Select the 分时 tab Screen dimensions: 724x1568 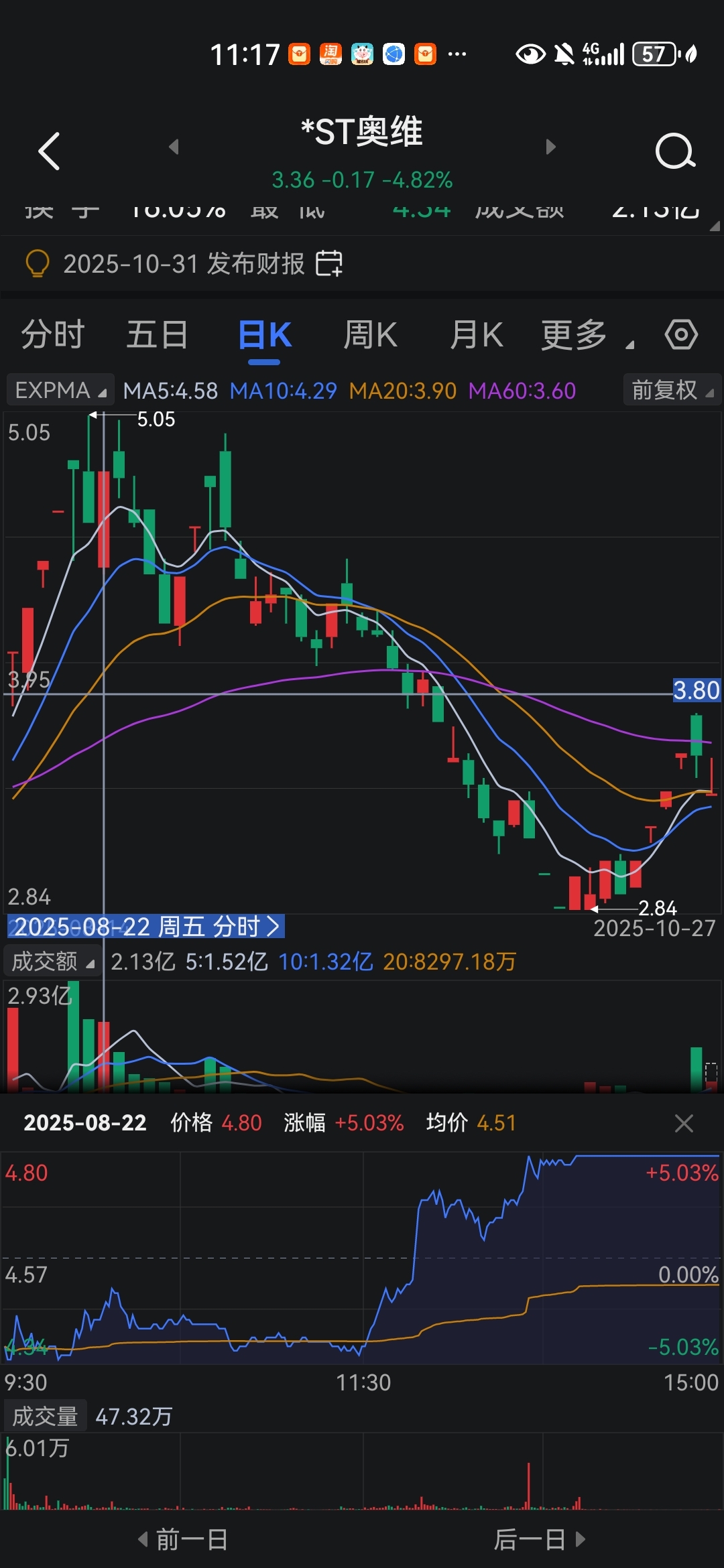click(53, 334)
